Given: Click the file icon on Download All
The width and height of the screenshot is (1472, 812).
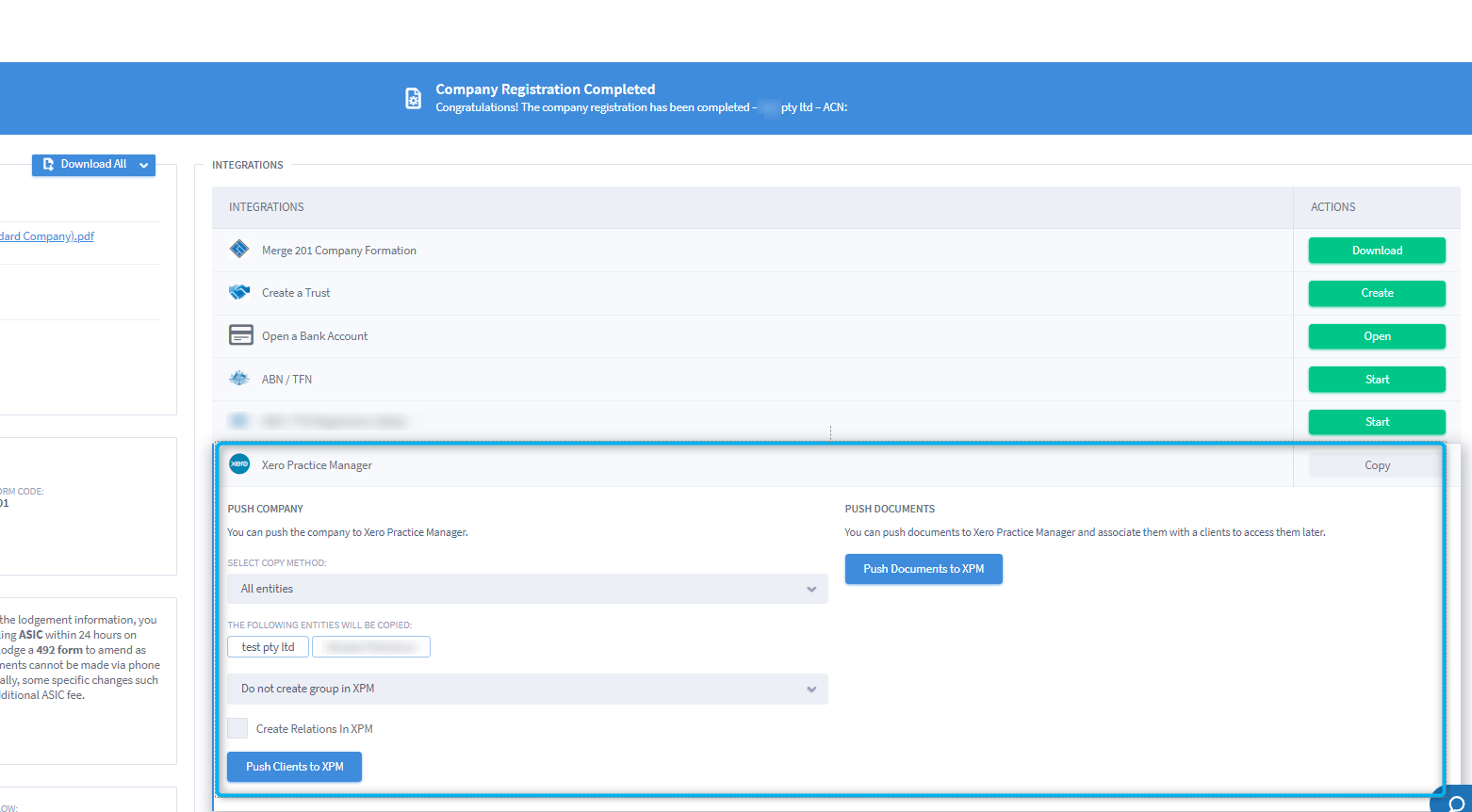Looking at the screenshot, I should tap(48, 164).
